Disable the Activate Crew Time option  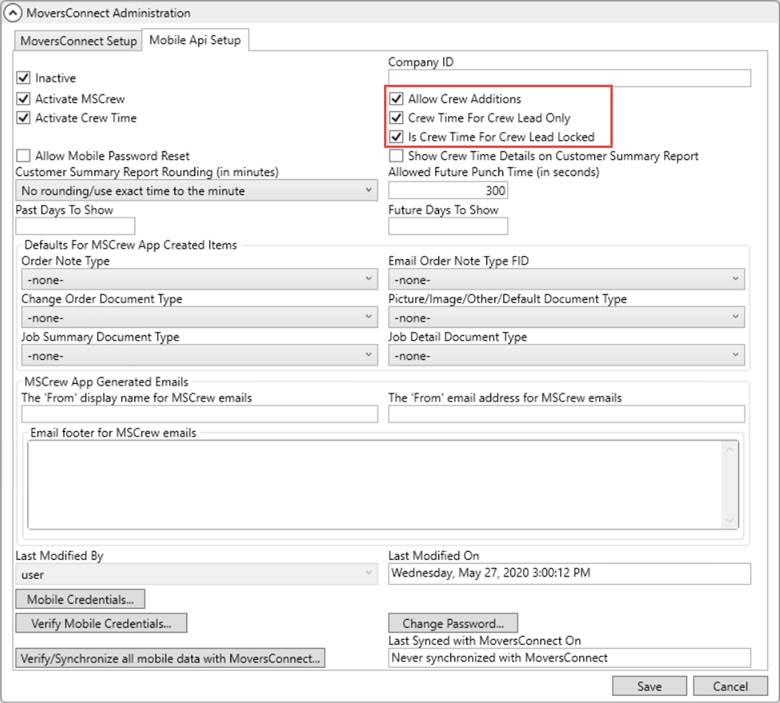click(x=24, y=118)
